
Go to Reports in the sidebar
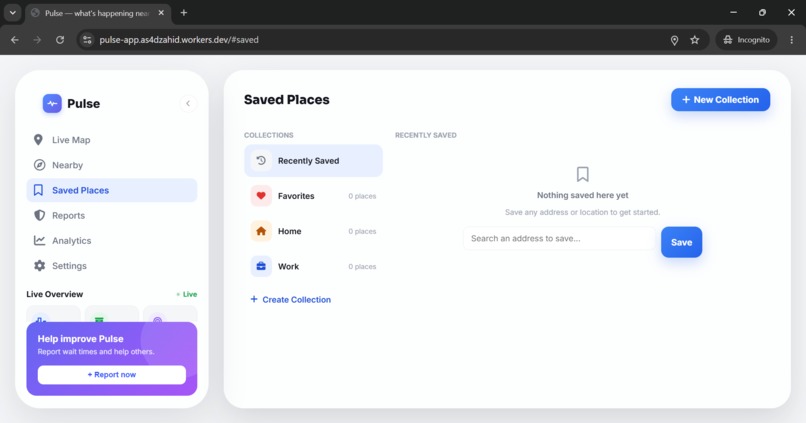[x=112, y=215]
